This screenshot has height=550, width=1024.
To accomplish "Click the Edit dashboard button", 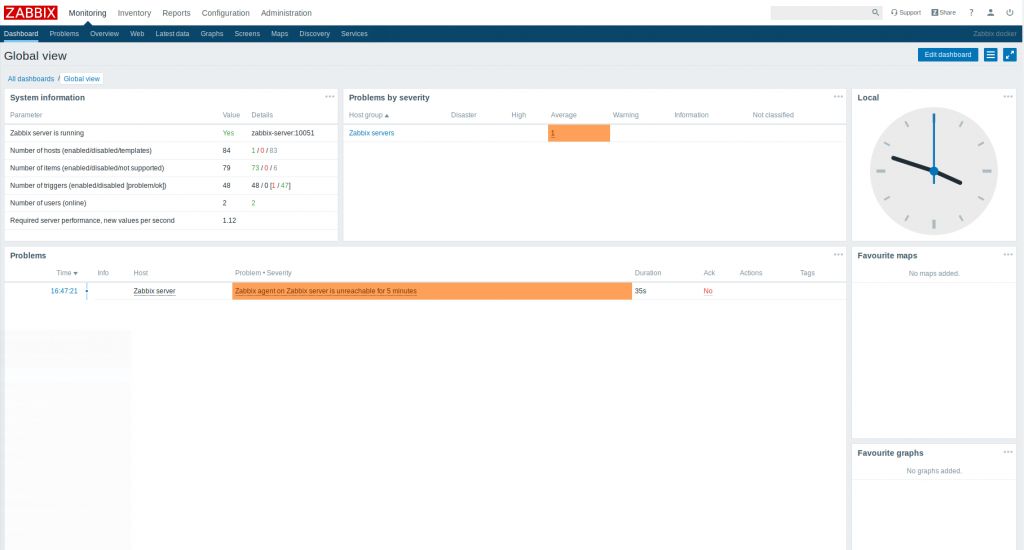I will [948, 55].
